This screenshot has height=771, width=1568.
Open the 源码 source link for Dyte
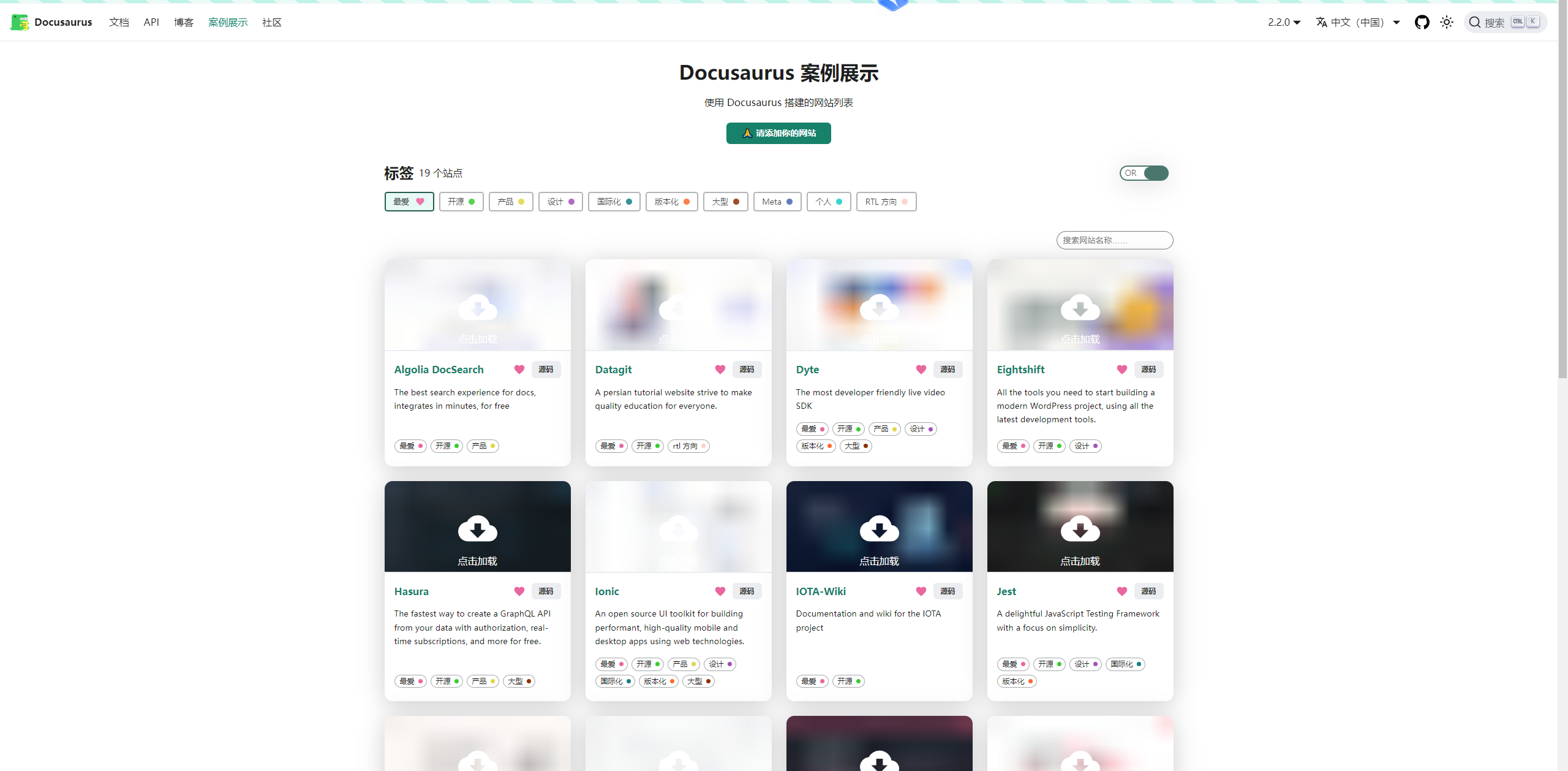948,370
